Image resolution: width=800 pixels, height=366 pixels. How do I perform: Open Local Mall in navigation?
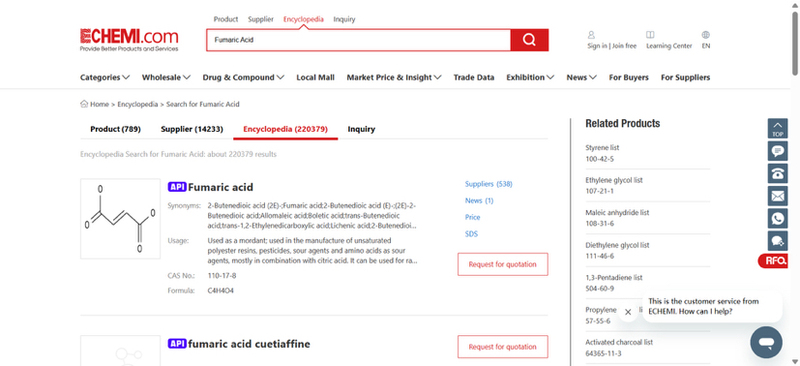coord(315,78)
